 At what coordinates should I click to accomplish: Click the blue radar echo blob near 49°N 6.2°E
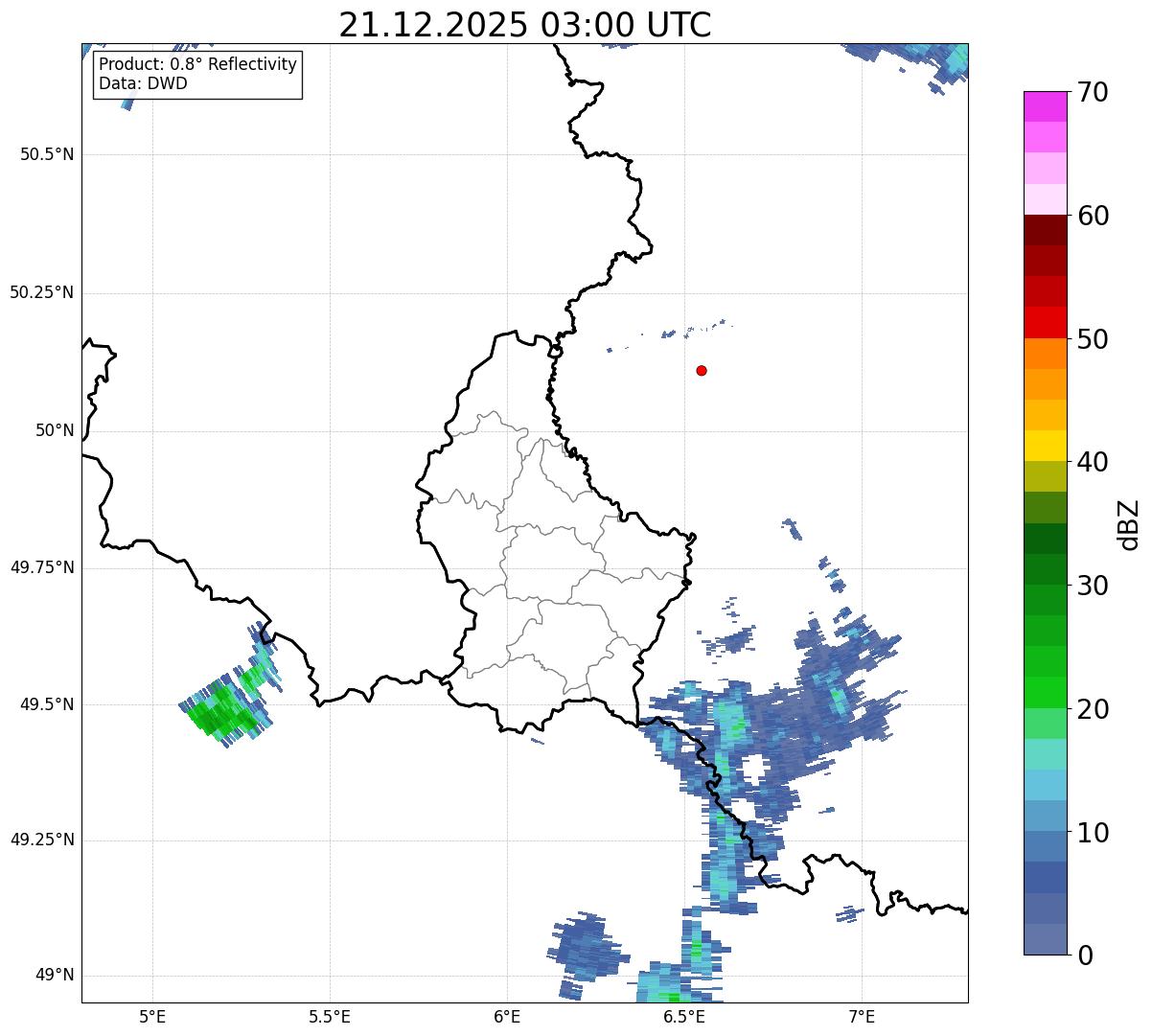[x=587, y=950]
